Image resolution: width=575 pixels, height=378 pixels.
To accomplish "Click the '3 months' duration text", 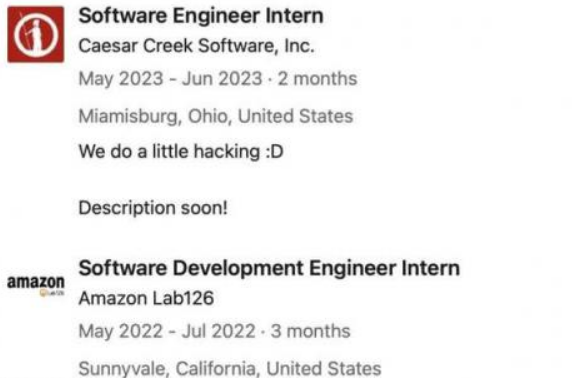I will pyautogui.click(x=311, y=331).
